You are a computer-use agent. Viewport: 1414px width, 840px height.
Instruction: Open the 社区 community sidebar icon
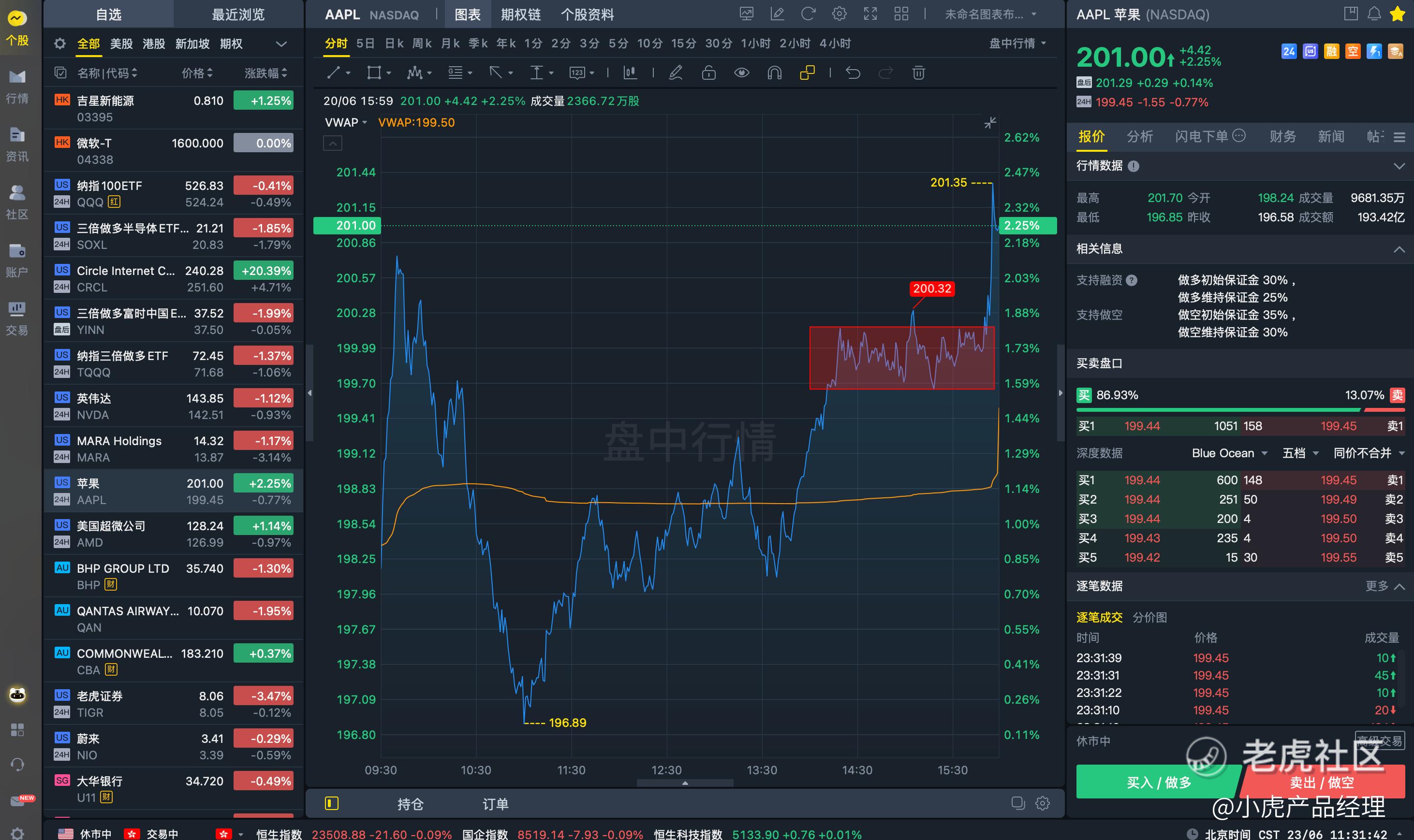click(17, 203)
